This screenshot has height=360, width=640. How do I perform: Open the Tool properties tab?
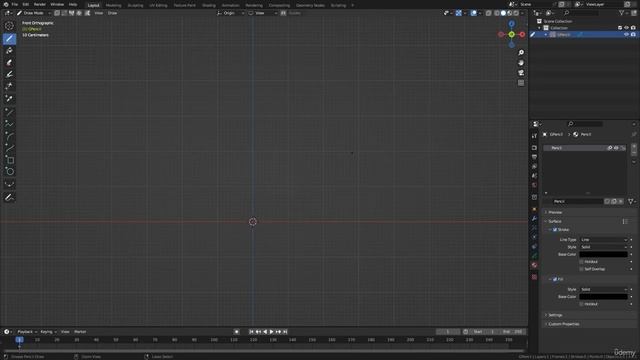534,136
